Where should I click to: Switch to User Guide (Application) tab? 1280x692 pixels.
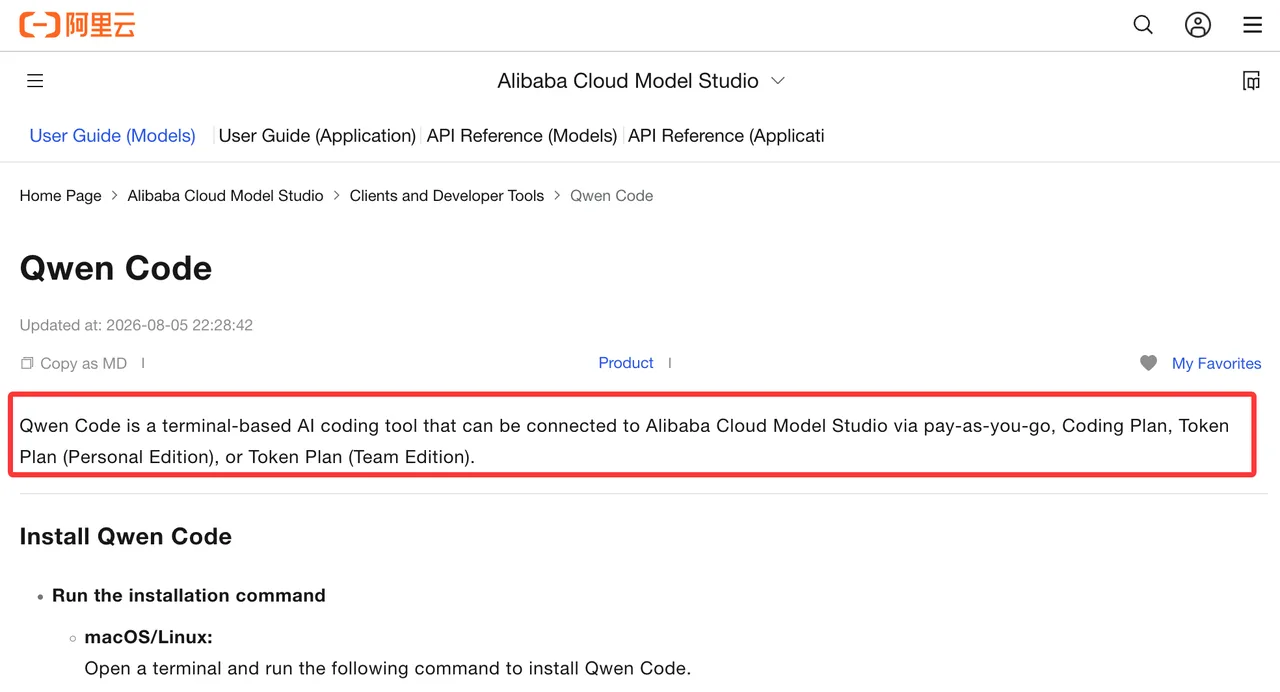pyautogui.click(x=317, y=136)
